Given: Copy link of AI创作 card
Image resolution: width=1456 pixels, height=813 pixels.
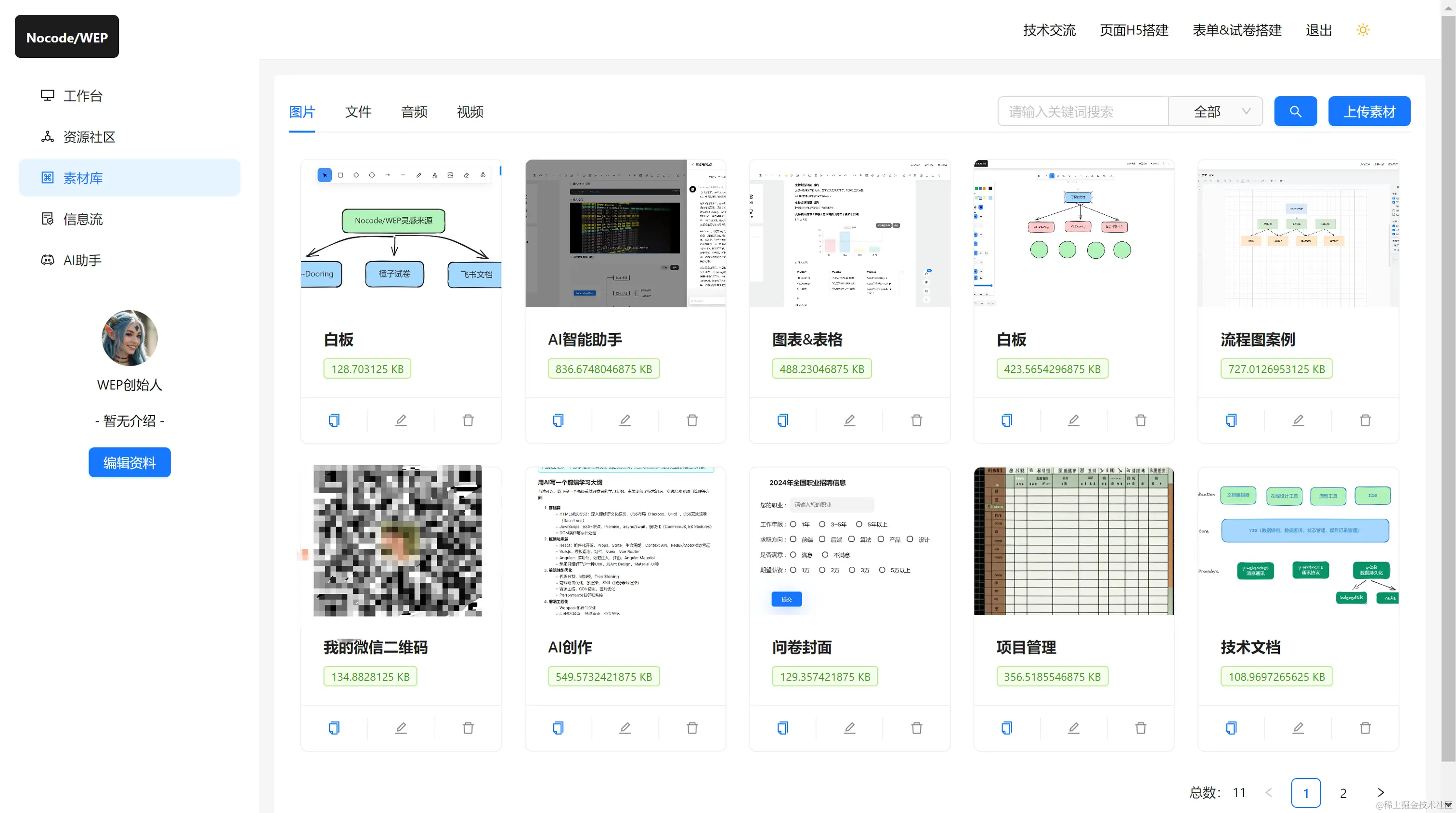Looking at the screenshot, I should pyautogui.click(x=558, y=728).
